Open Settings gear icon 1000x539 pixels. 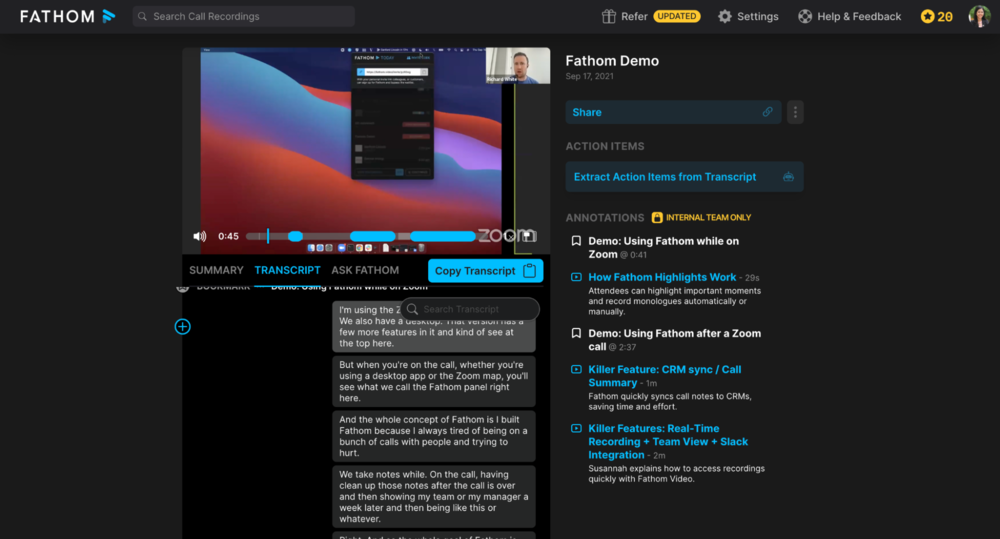point(724,17)
